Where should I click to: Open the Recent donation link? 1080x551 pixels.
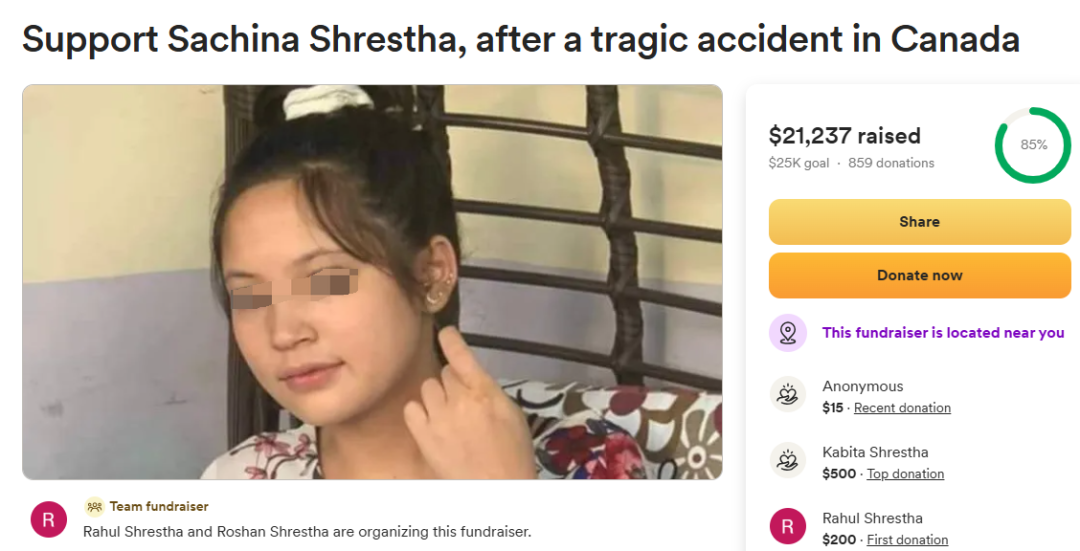click(902, 408)
